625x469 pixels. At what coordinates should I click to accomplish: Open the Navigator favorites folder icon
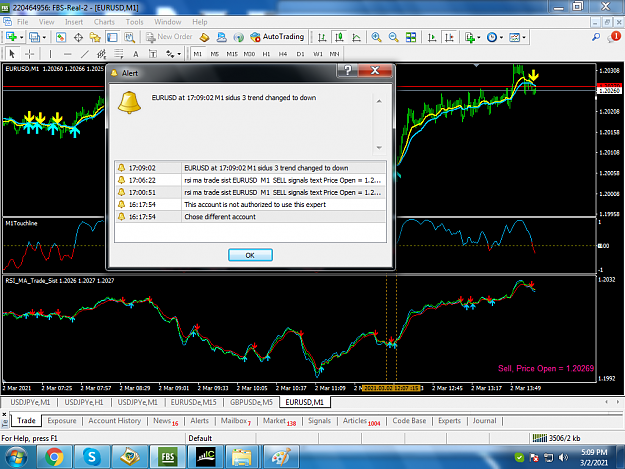pos(95,37)
